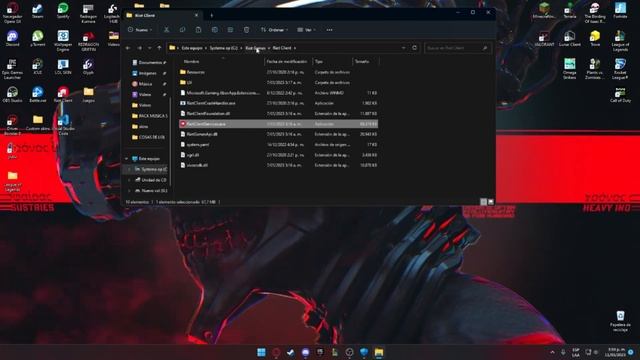Open Epic Games Launcher desktop shortcut

[12, 69]
